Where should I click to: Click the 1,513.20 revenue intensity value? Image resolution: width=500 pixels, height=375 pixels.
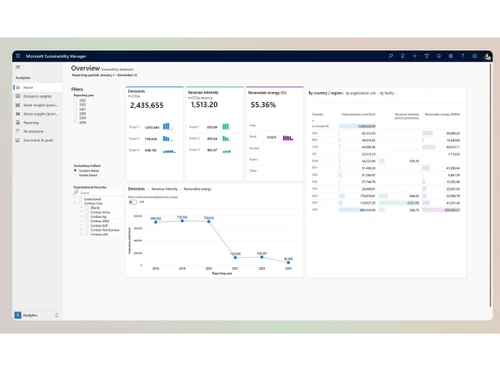(x=204, y=105)
